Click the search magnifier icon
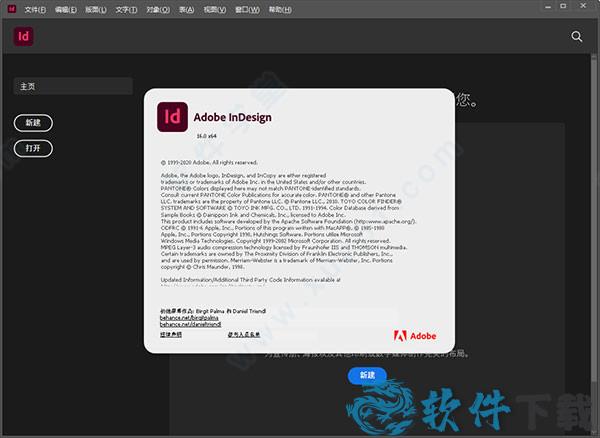The height and width of the screenshot is (438, 600). click(x=577, y=36)
